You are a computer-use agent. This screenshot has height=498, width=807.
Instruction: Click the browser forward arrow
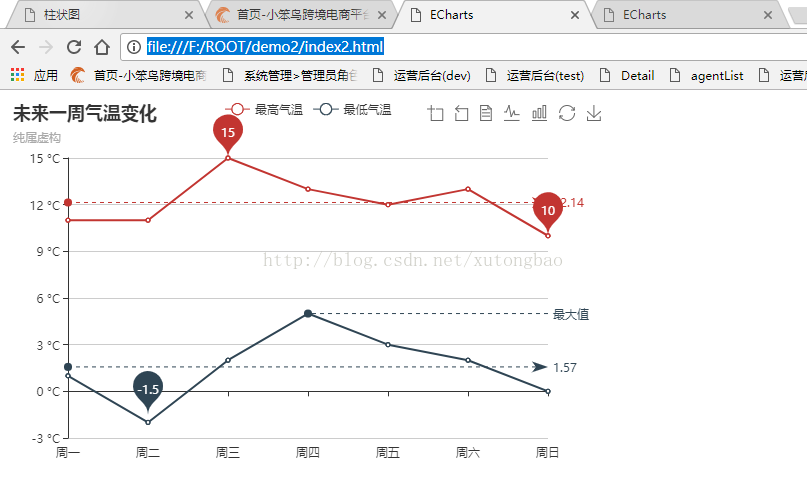pos(46,47)
